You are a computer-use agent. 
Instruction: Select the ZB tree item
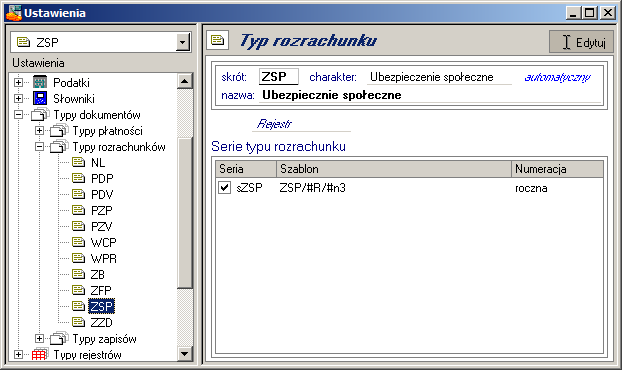pos(98,274)
